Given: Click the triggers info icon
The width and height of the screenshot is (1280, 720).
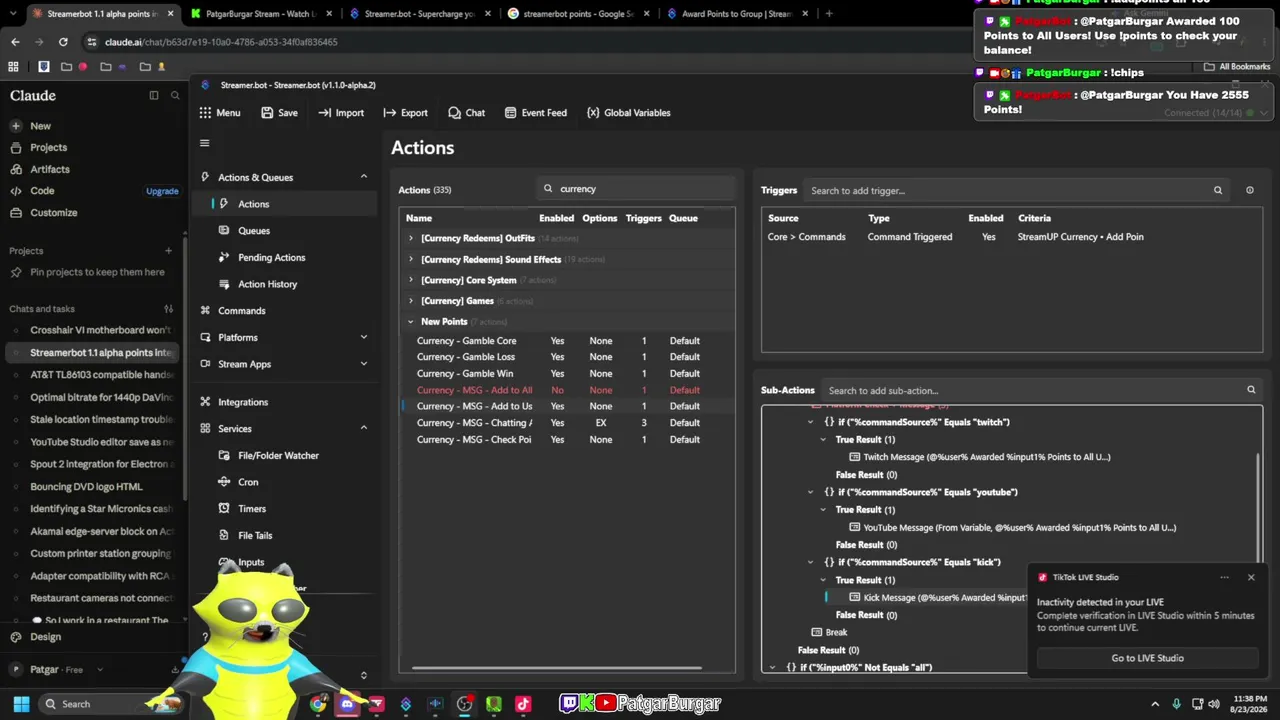Looking at the screenshot, I should coord(1249,190).
